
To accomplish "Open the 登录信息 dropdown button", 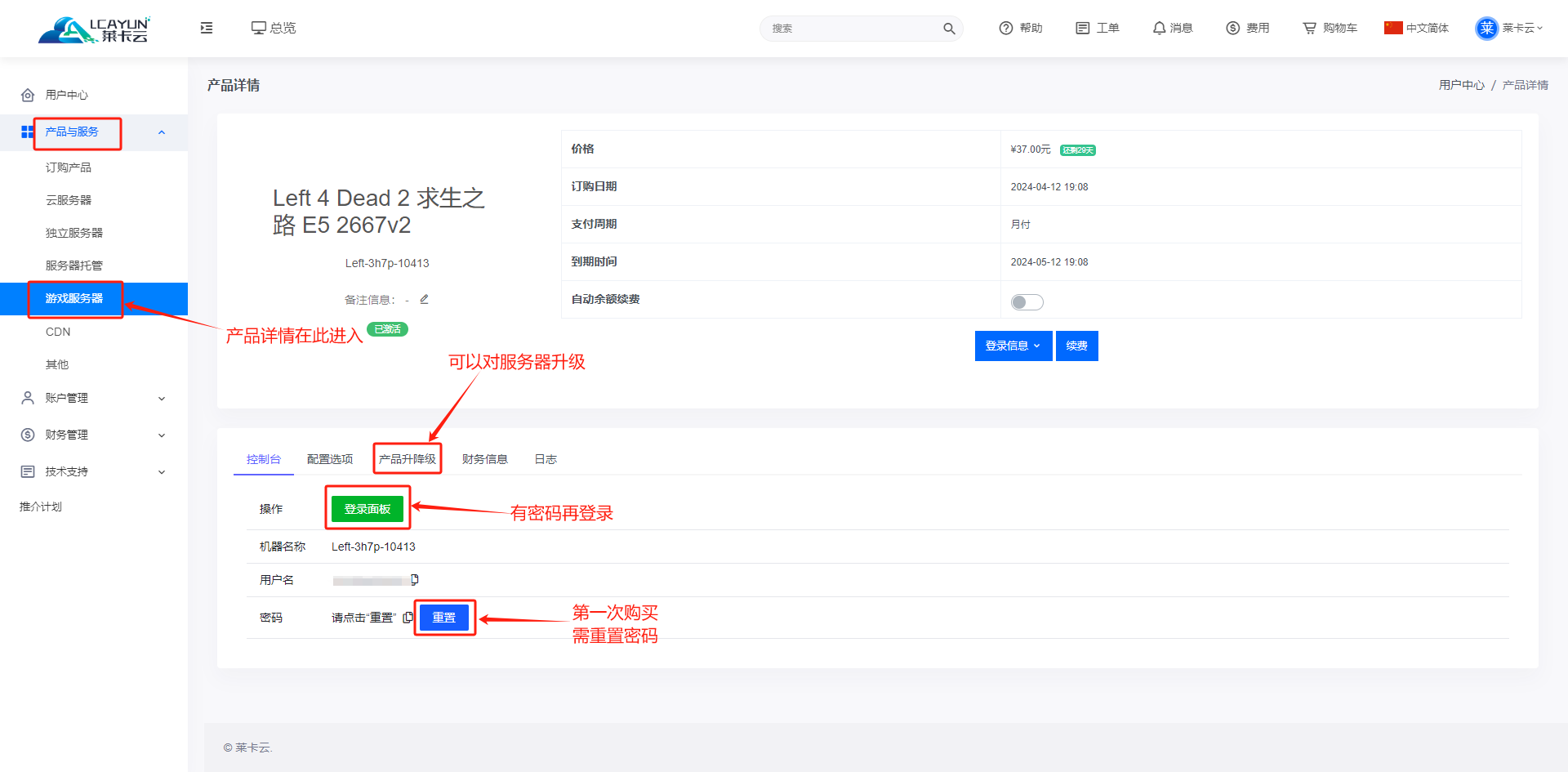I will (x=1013, y=346).
